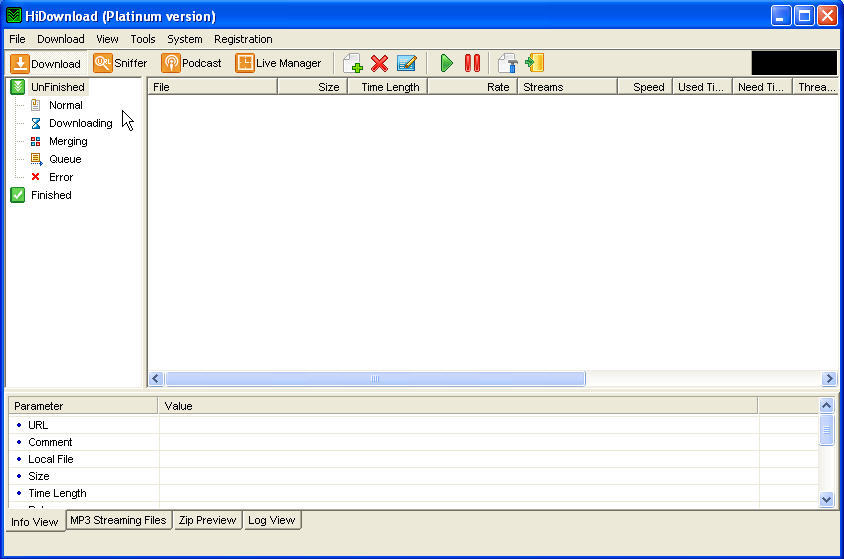
Task: Click the options hammer icon
Action: tap(507, 63)
